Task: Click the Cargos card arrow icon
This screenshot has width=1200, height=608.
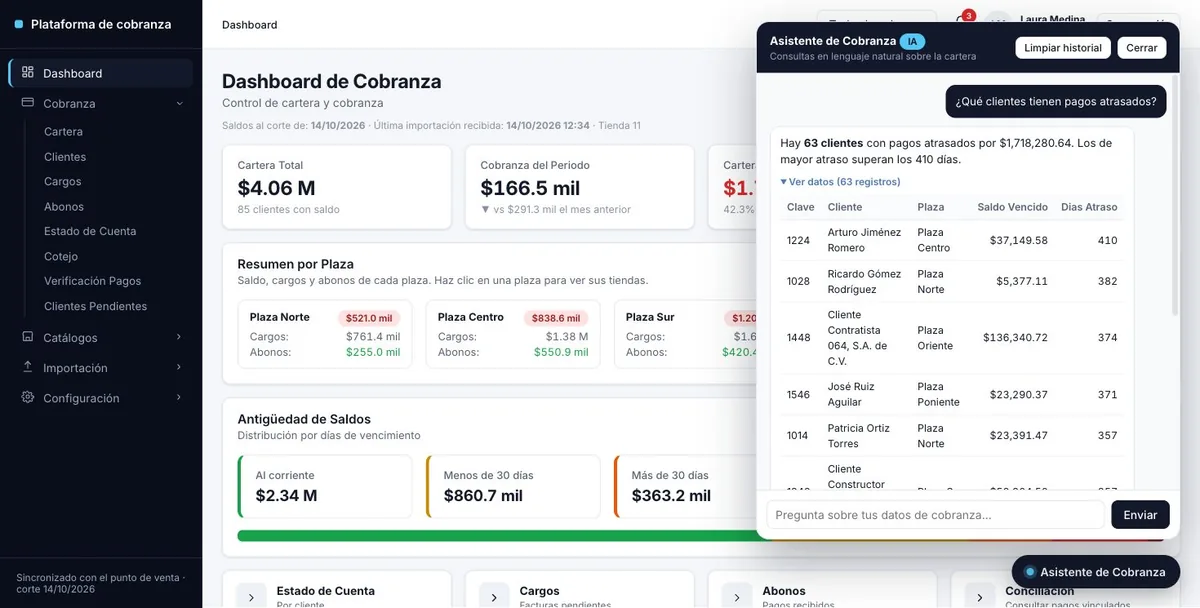Action: click(x=493, y=596)
